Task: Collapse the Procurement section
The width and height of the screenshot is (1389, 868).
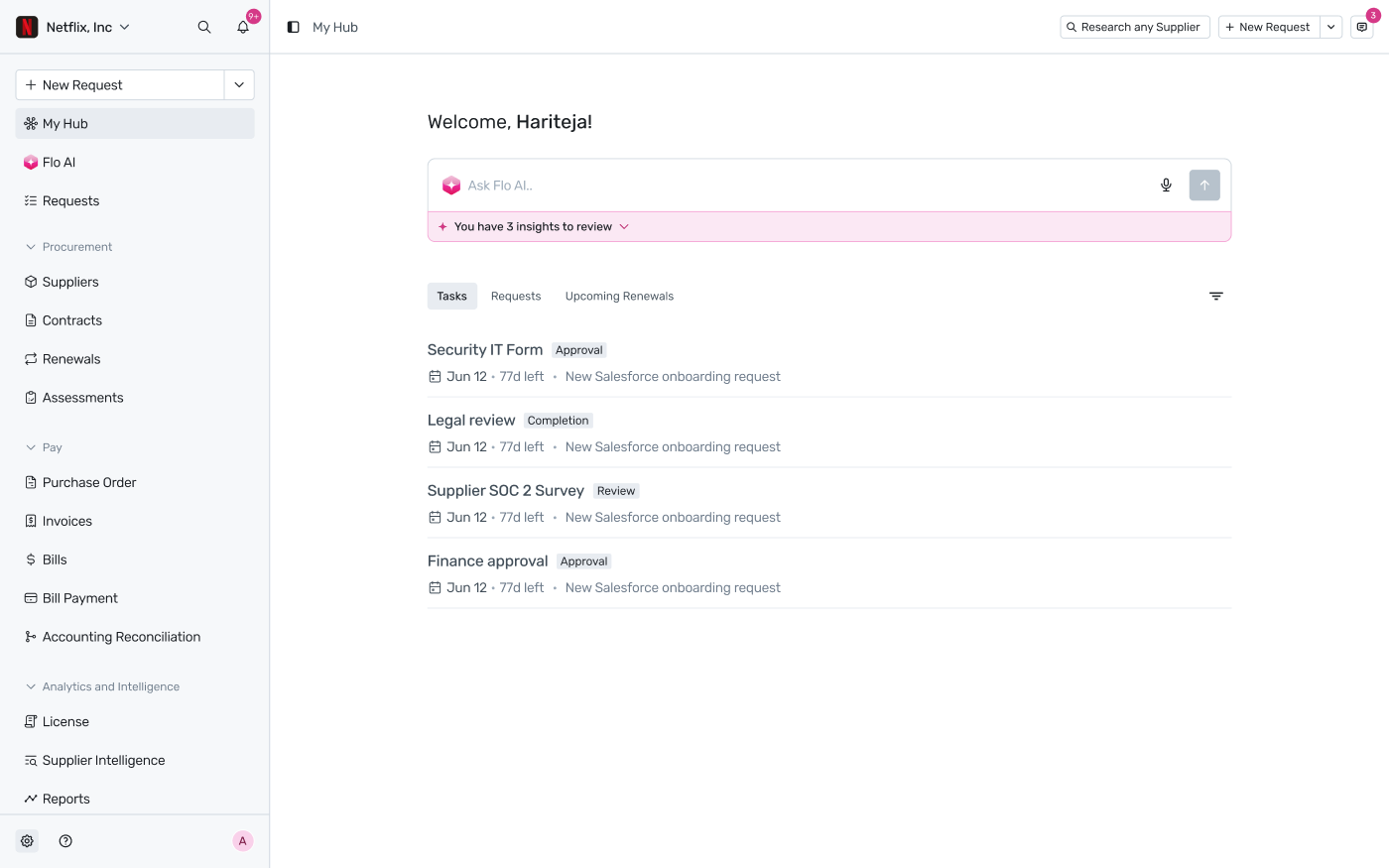Action: click(31, 247)
